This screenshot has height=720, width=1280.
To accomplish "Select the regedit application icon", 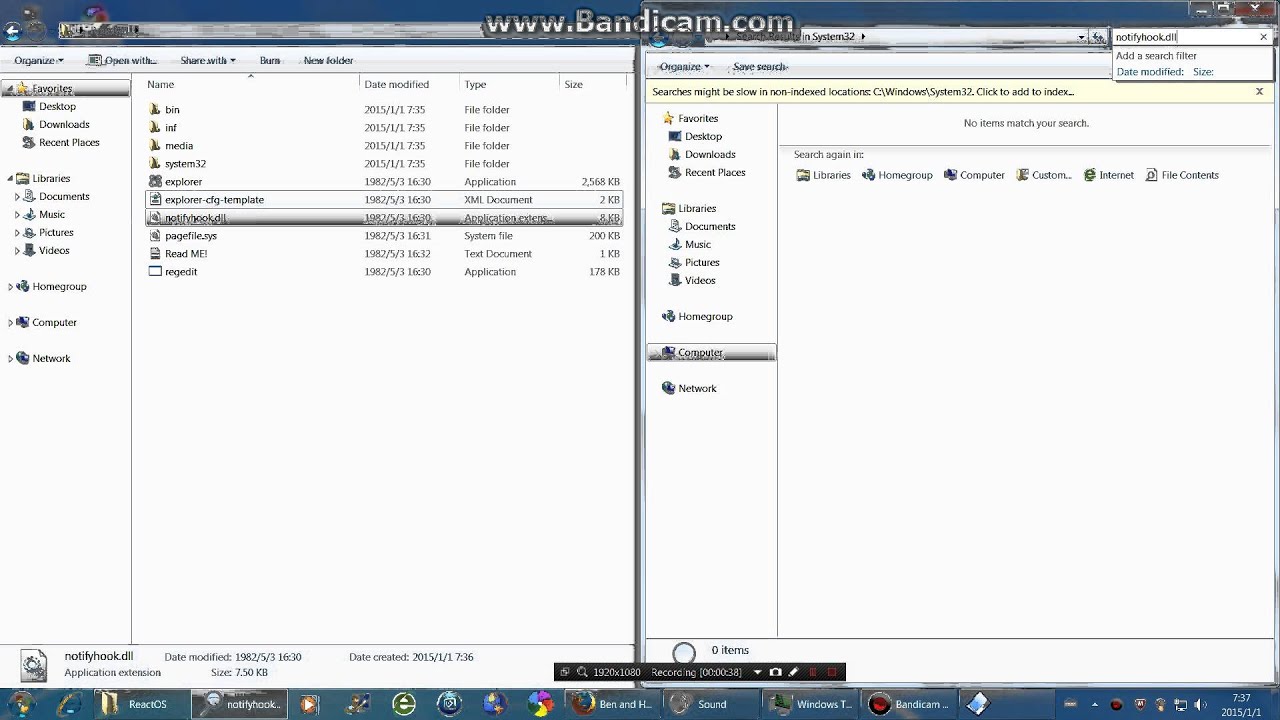I will (x=155, y=272).
